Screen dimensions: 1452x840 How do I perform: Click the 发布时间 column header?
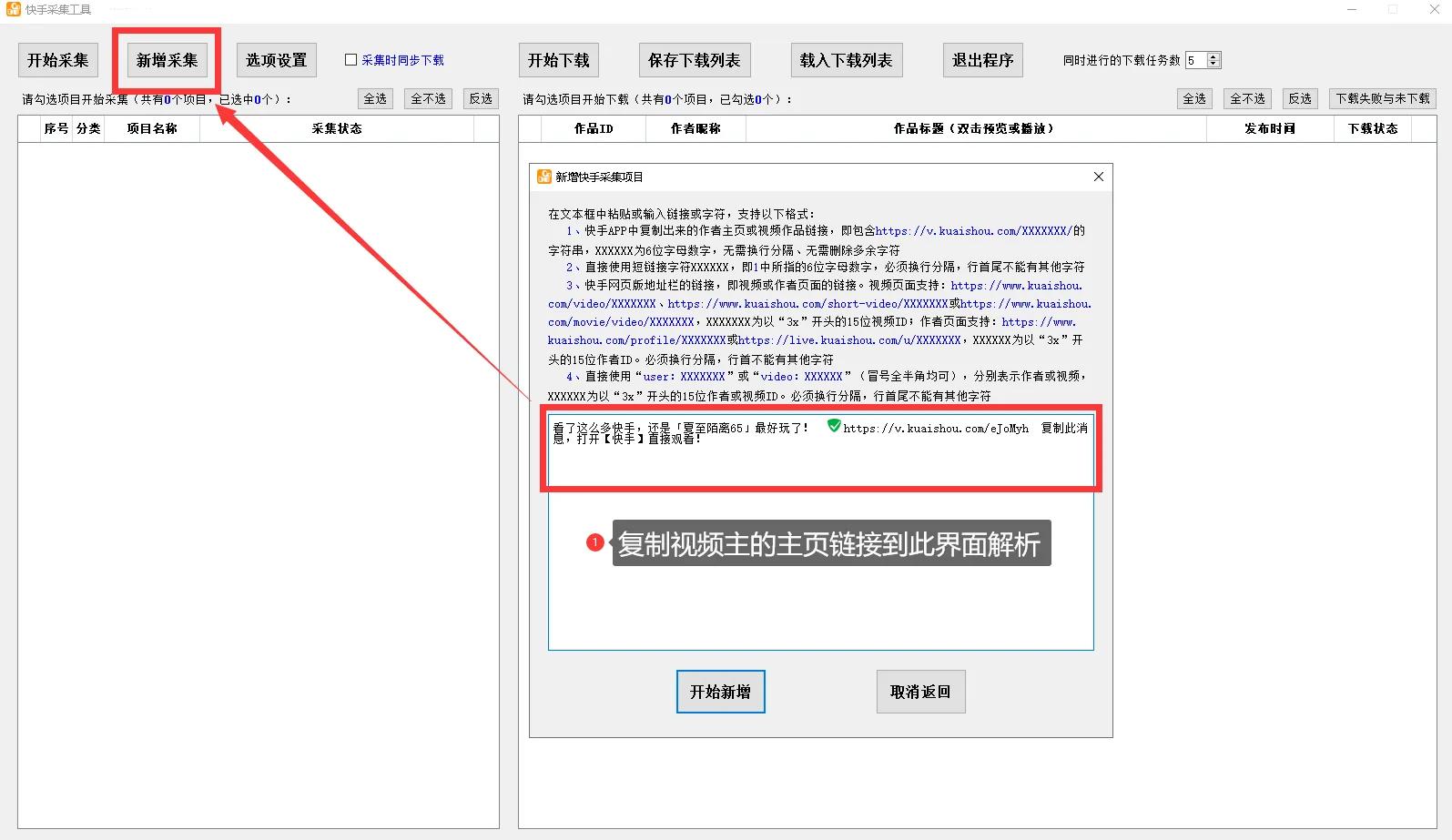(1270, 128)
